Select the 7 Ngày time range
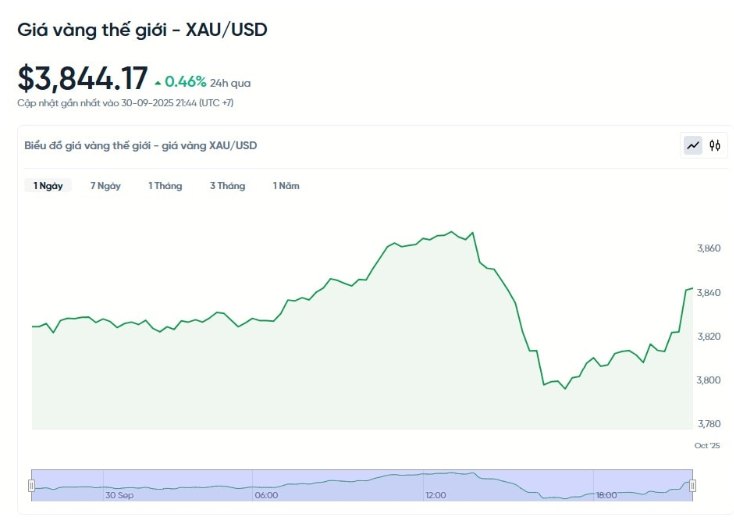This screenshot has height=520, width=734. coord(105,186)
